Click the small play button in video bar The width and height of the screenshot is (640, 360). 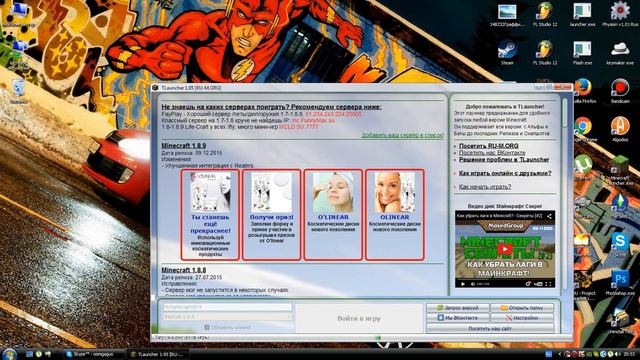pyautogui.click(x=462, y=284)
